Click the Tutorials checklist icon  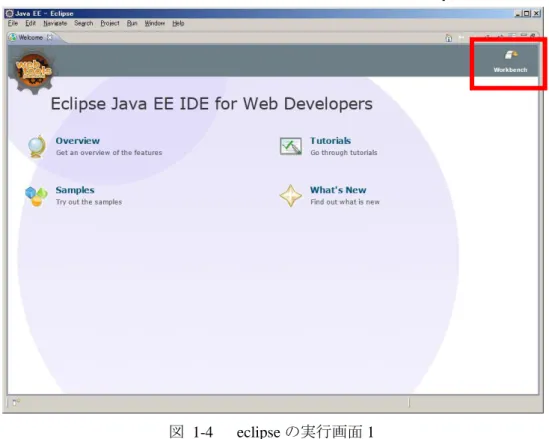(291, 146)
